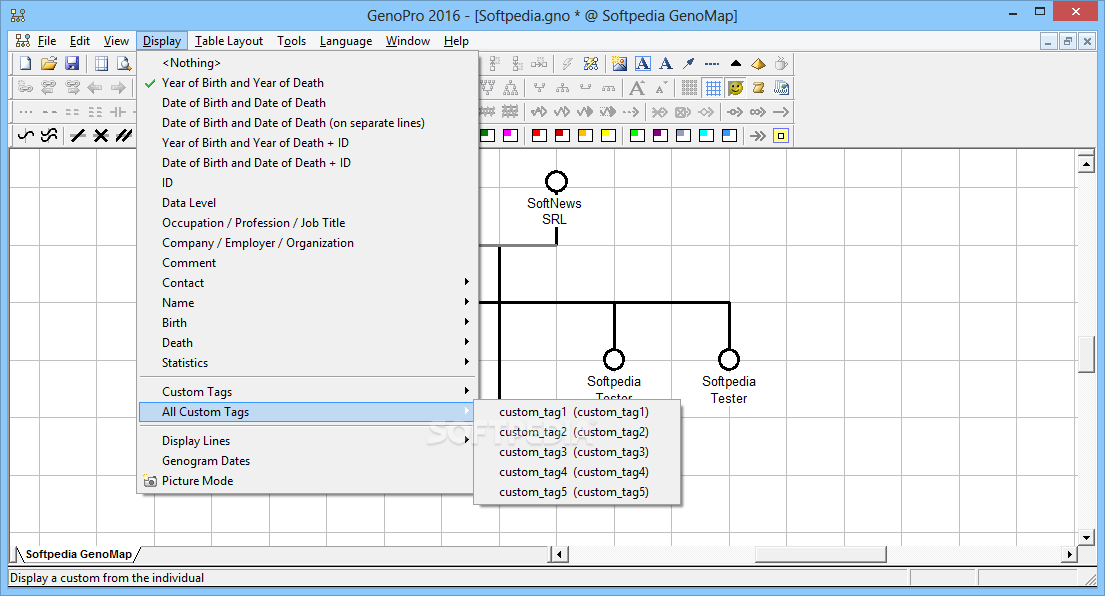Screen dimensions: 1105x596
Task: Click the horizontal scrollbar right arrow
Action: click(x=1070, y=554)
